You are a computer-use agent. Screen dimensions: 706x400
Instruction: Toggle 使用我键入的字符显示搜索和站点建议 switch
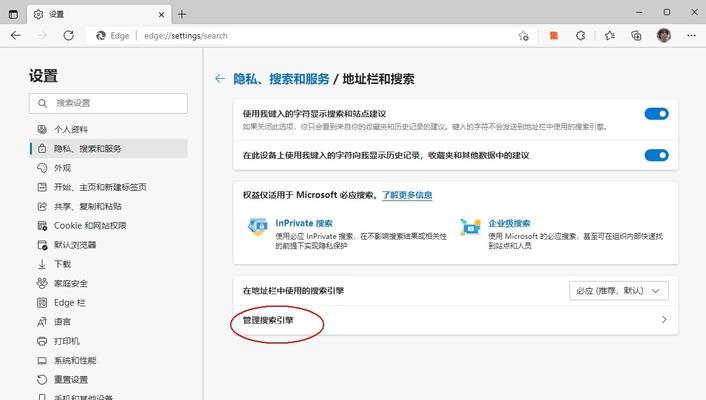656,114
